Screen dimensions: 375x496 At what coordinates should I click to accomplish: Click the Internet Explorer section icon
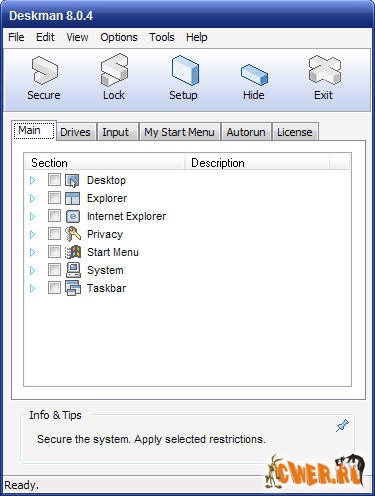point(73,216)
